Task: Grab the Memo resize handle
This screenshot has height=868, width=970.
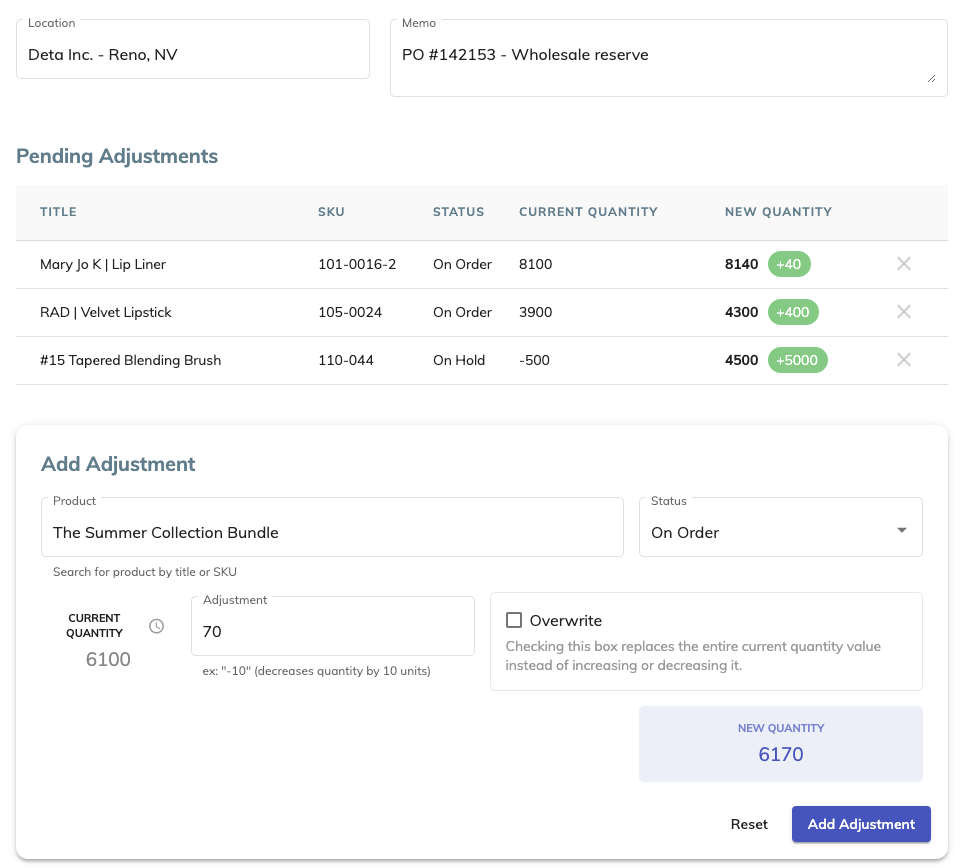Action: click(931, 79)
